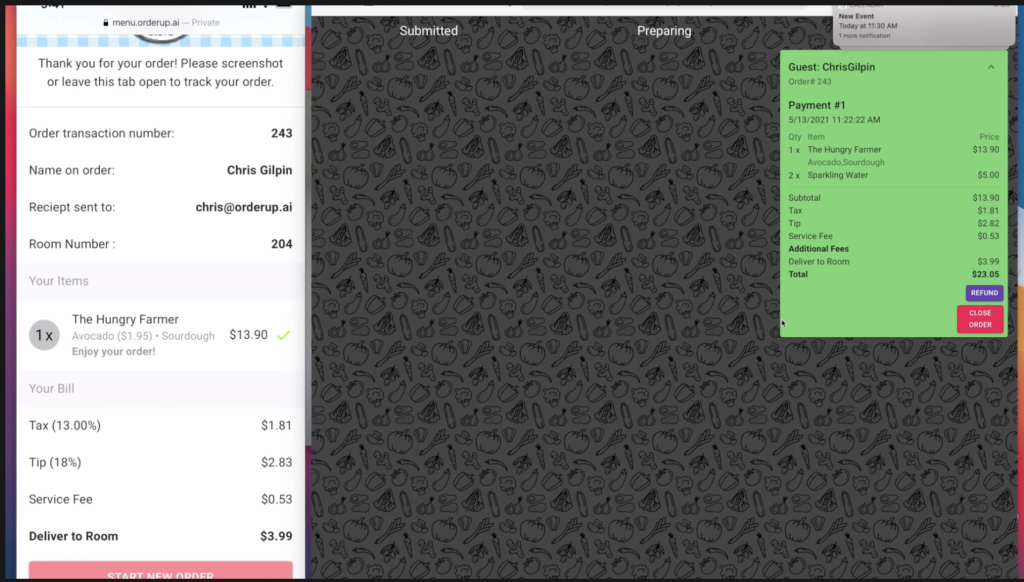
Task: Click The Hungry Farmer row on order card
Action: coord(893,150)
